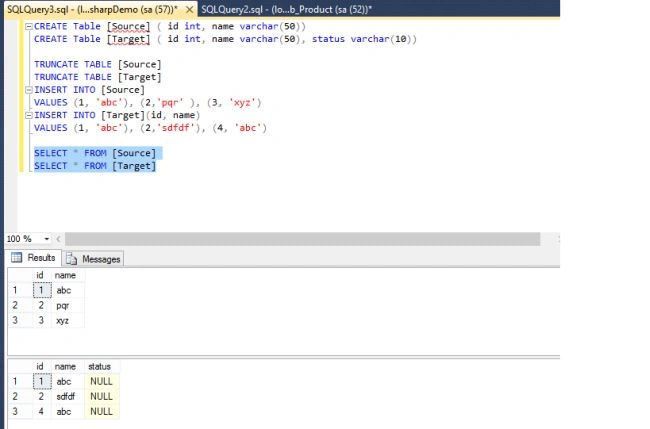
Task: Select the first NULL status cell
Action: 102,381
